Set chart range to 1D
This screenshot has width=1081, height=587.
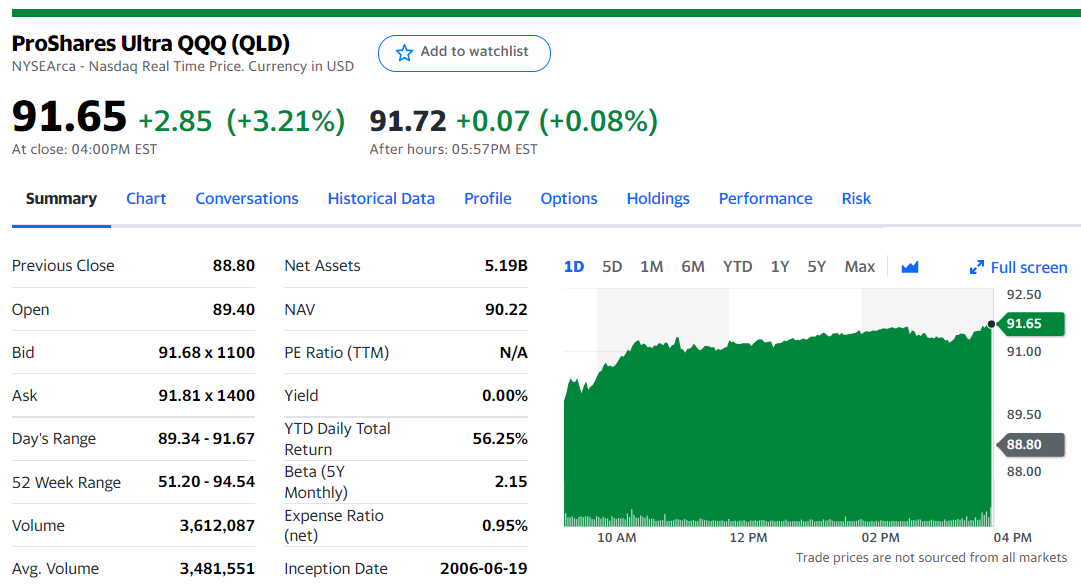click(574, 267)
